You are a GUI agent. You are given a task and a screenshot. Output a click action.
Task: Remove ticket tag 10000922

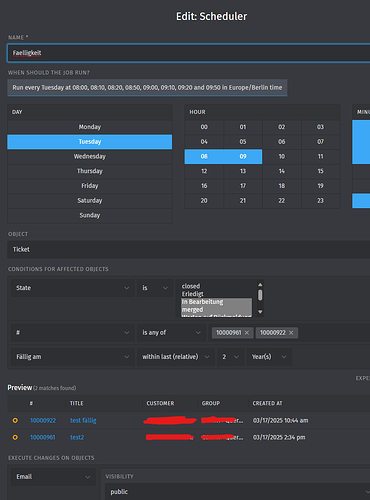pyautogui.click(x=291, y=333)
